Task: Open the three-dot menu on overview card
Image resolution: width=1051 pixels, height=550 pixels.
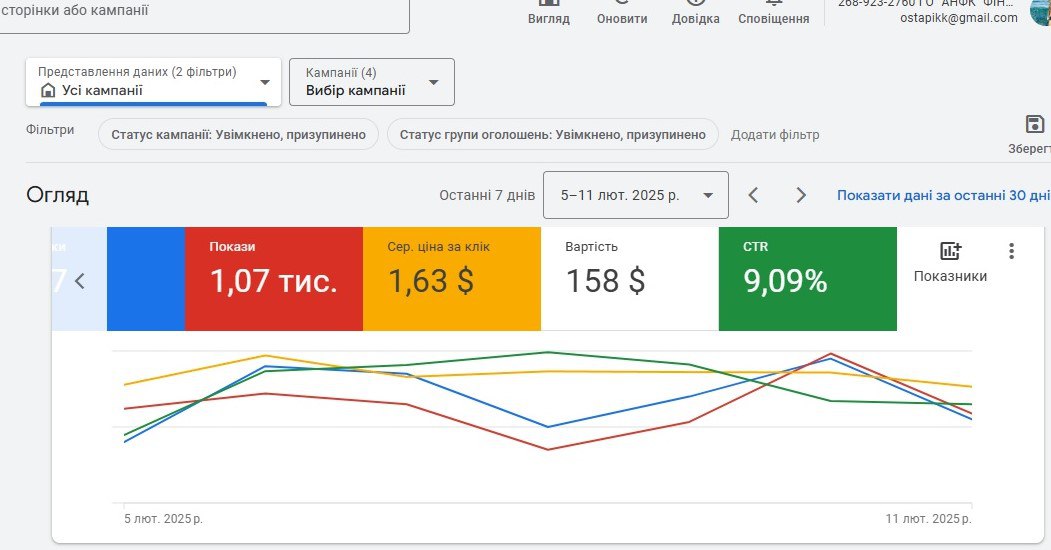Action: point(1011,251)
